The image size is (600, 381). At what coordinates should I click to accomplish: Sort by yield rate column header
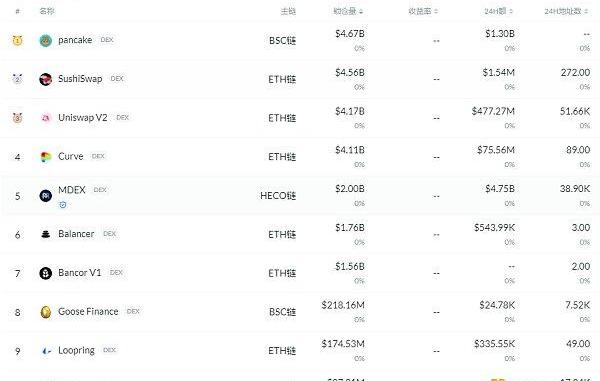(x=423, y=11)
